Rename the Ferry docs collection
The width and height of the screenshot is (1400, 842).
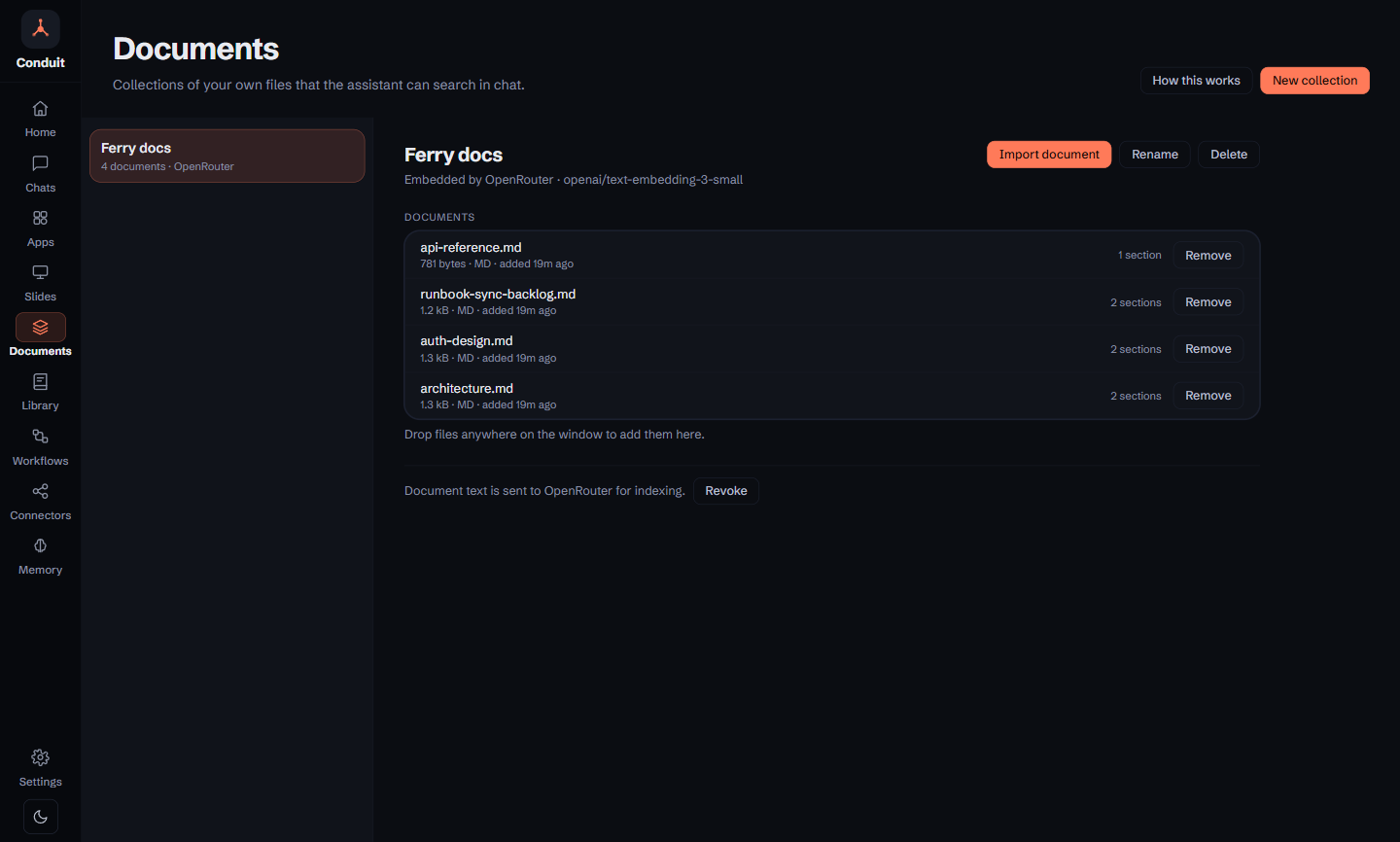[1155, 155]
